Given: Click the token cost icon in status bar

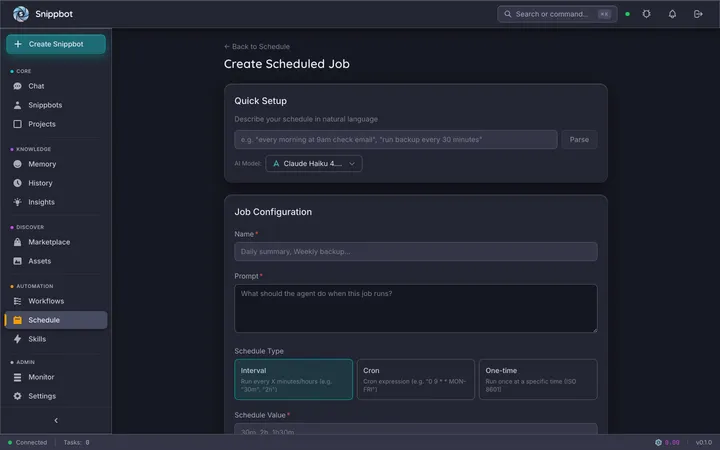Looking at the screenshot, I should 658,442.
